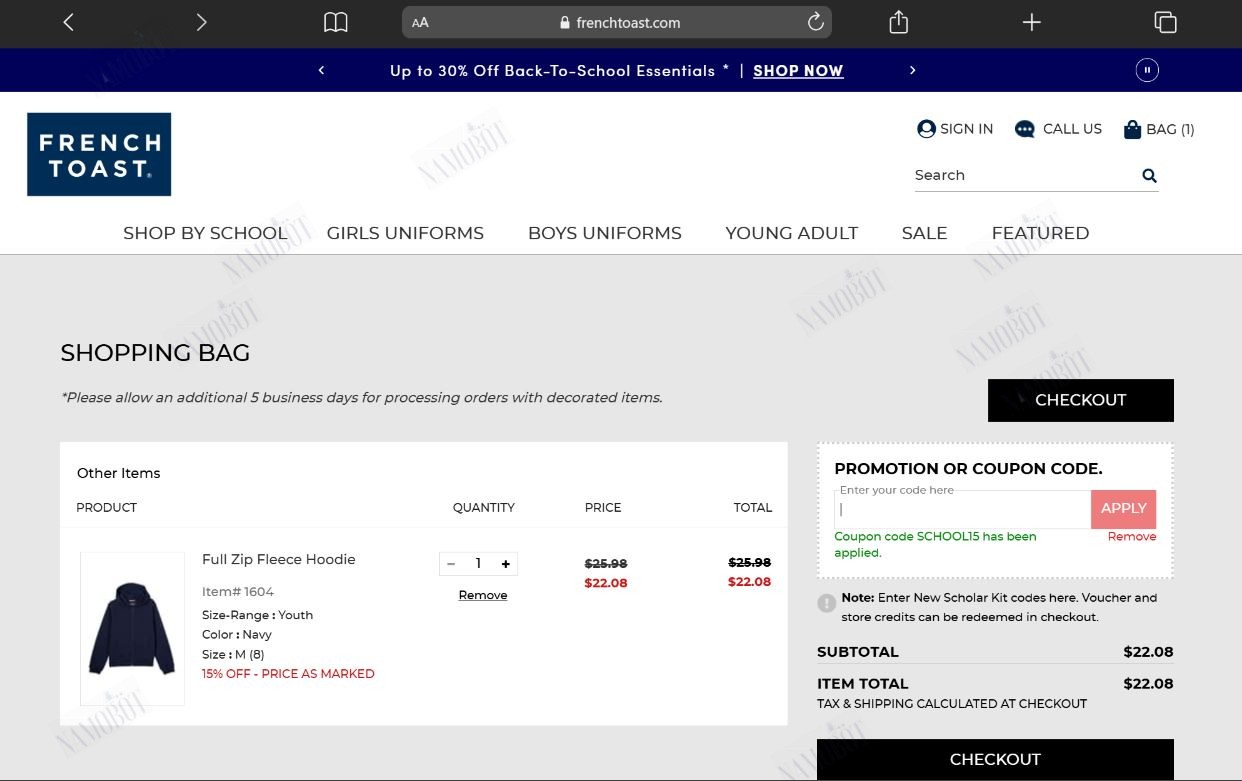The height and width of the screenshot is (781, 1242).
Task: Open Safari bookmarks book icon
Action: 336,22
